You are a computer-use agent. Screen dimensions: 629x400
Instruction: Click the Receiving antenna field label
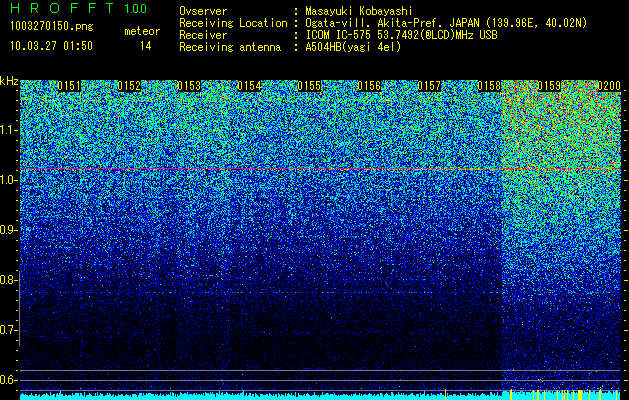(230, 47)
